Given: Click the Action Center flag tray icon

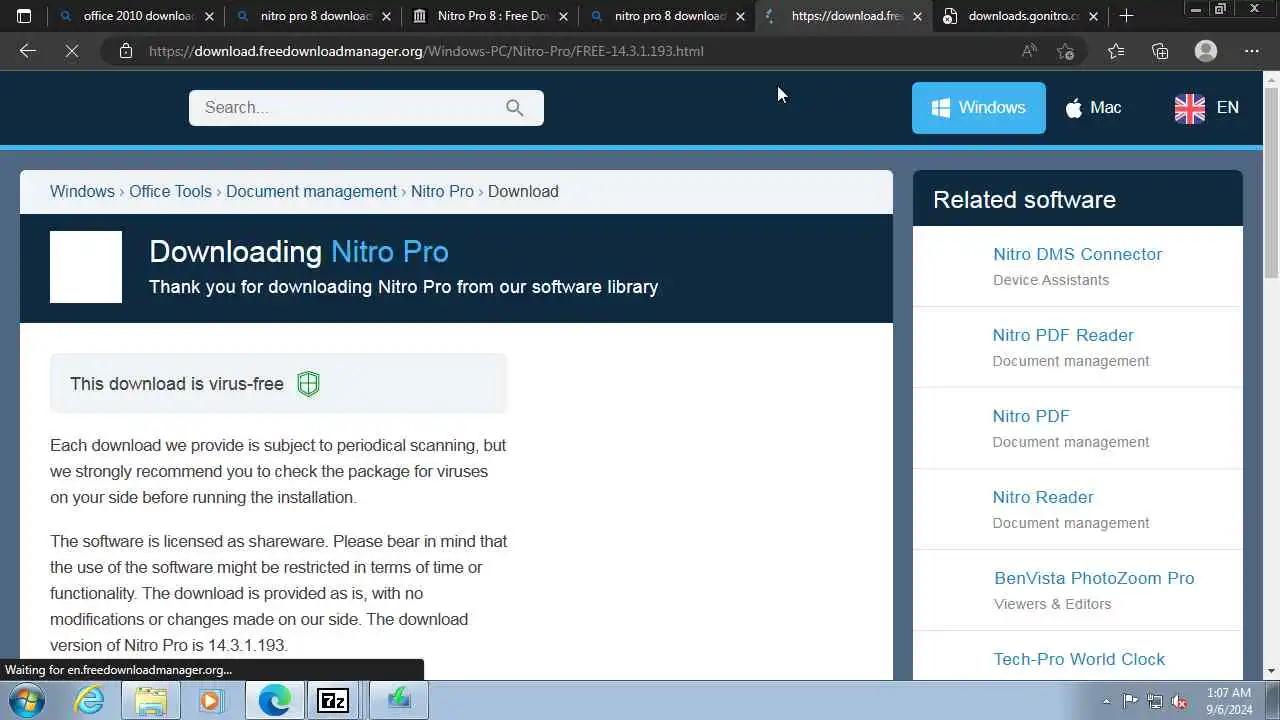Looking at the screenshot, I should [x=1130, y=701].
